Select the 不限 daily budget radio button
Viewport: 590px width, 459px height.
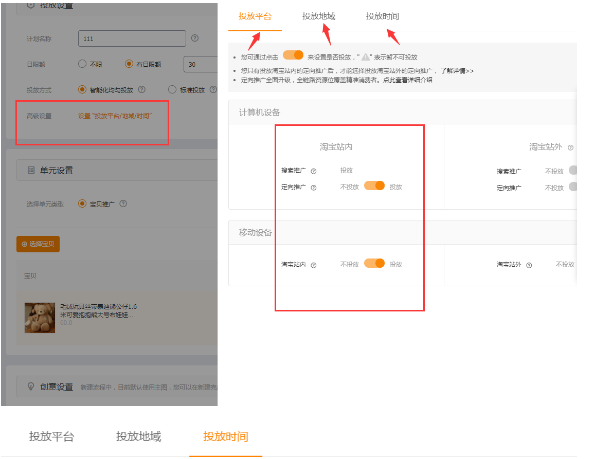[x=82, y=64]
